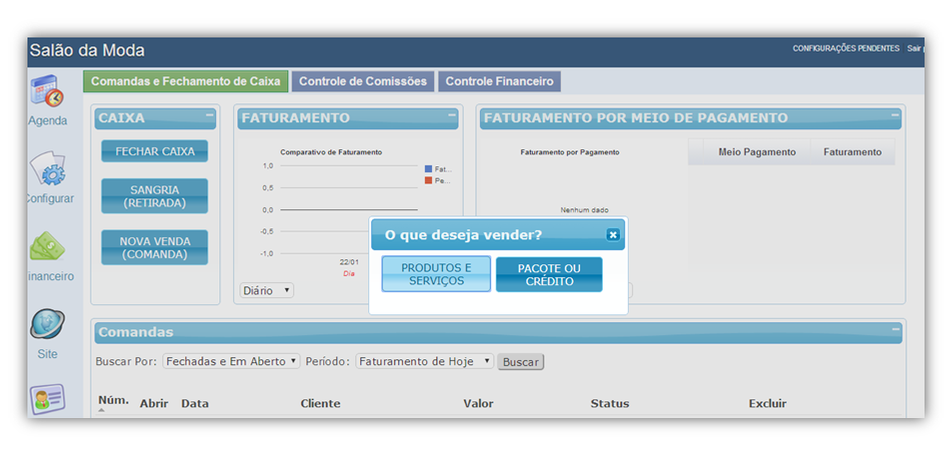Click the blue legend swatch in chart
Viewport: 950px width, 449px height.
click(428, 169)
